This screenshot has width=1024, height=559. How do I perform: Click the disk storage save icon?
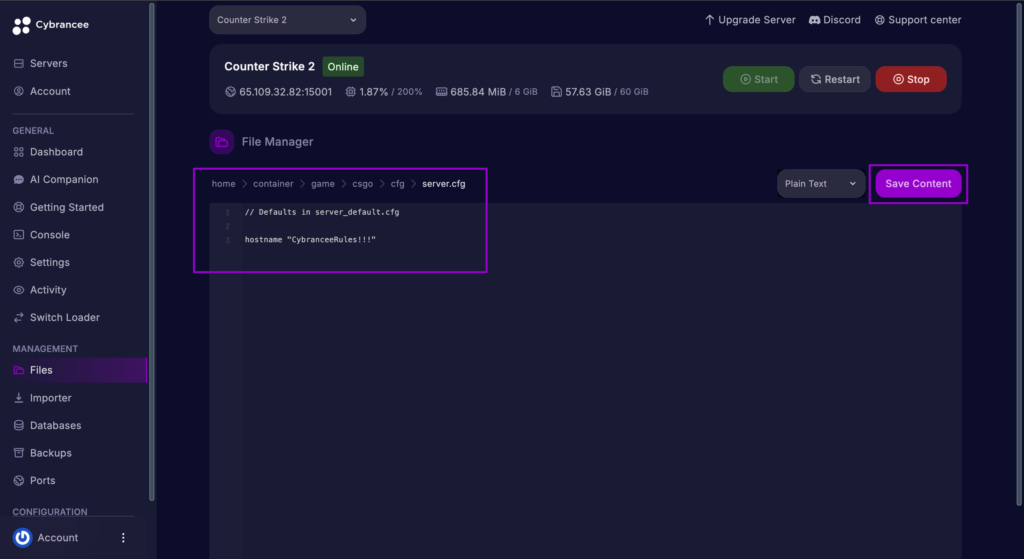click(556, 92)
